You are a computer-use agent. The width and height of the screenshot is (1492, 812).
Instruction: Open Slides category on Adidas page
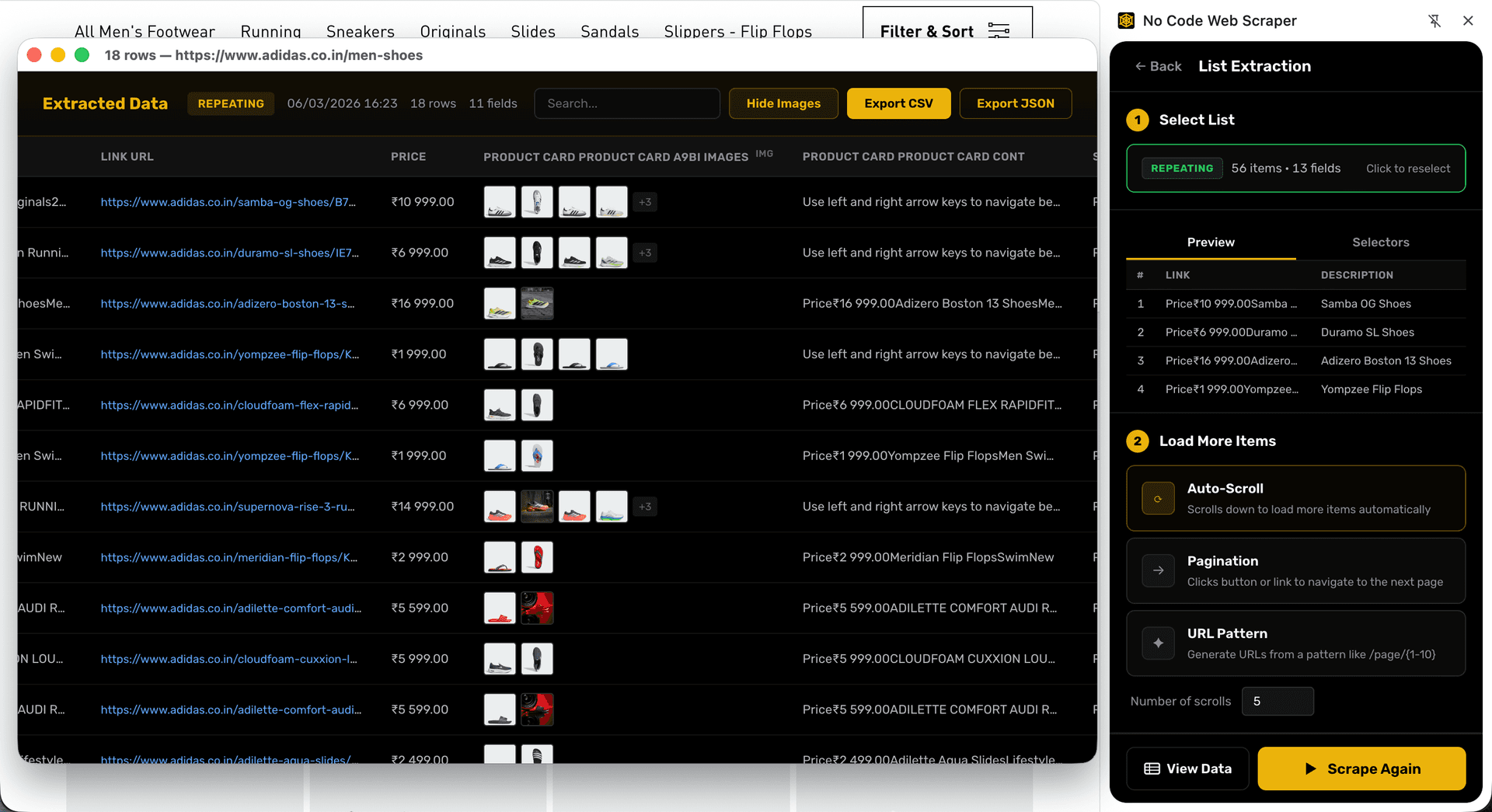tap(533, 31)
